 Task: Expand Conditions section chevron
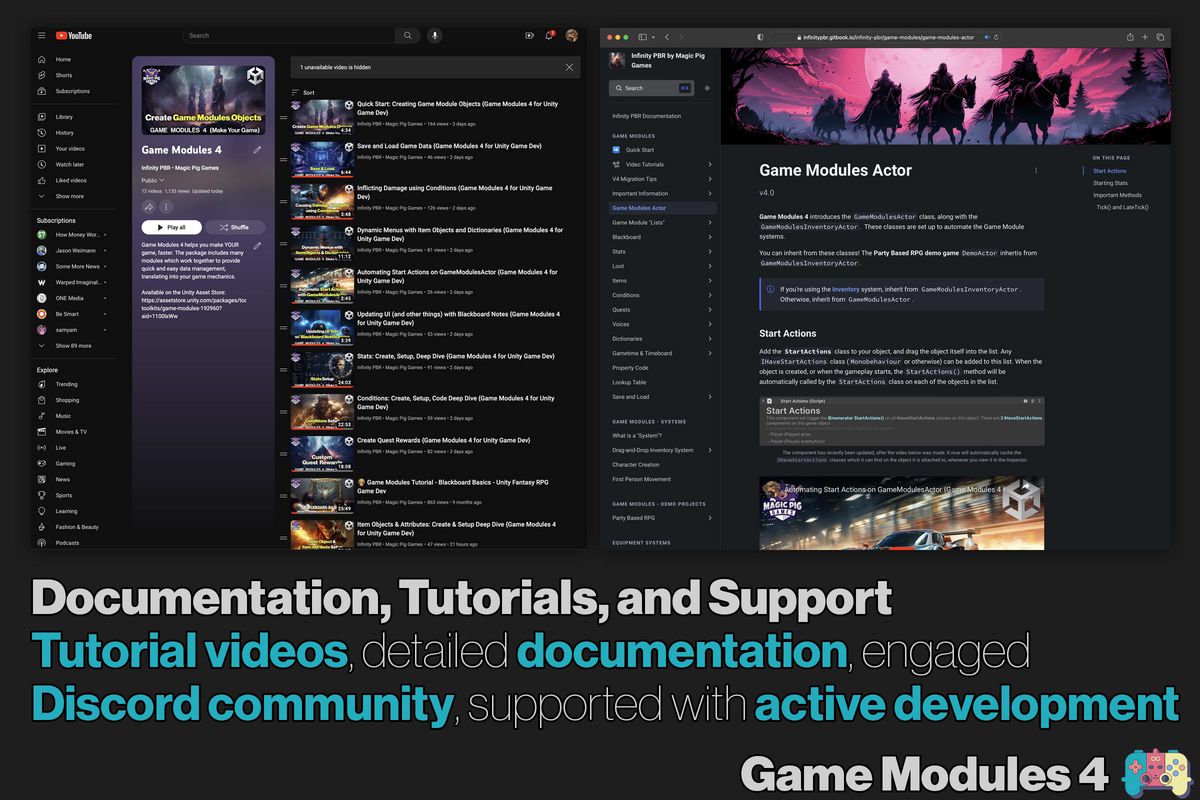click(x=710, y=295)
